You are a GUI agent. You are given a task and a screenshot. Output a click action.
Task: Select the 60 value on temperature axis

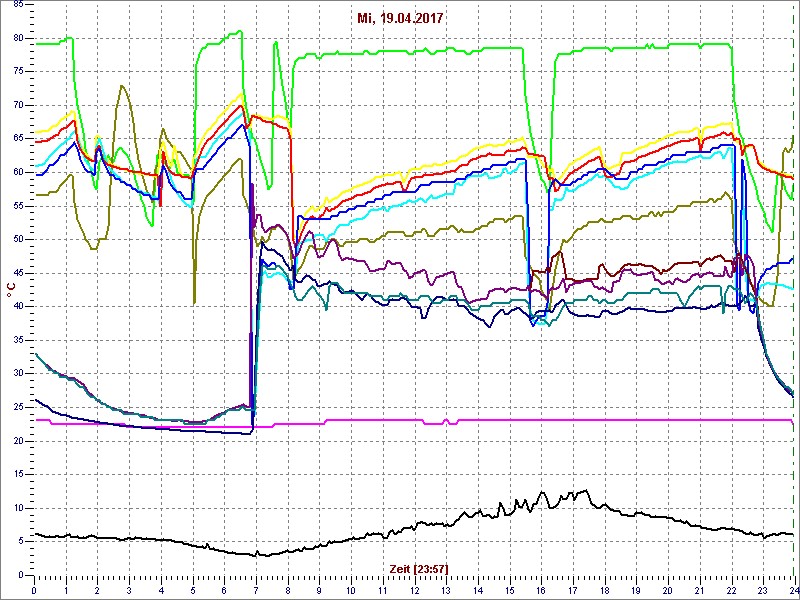17,172
